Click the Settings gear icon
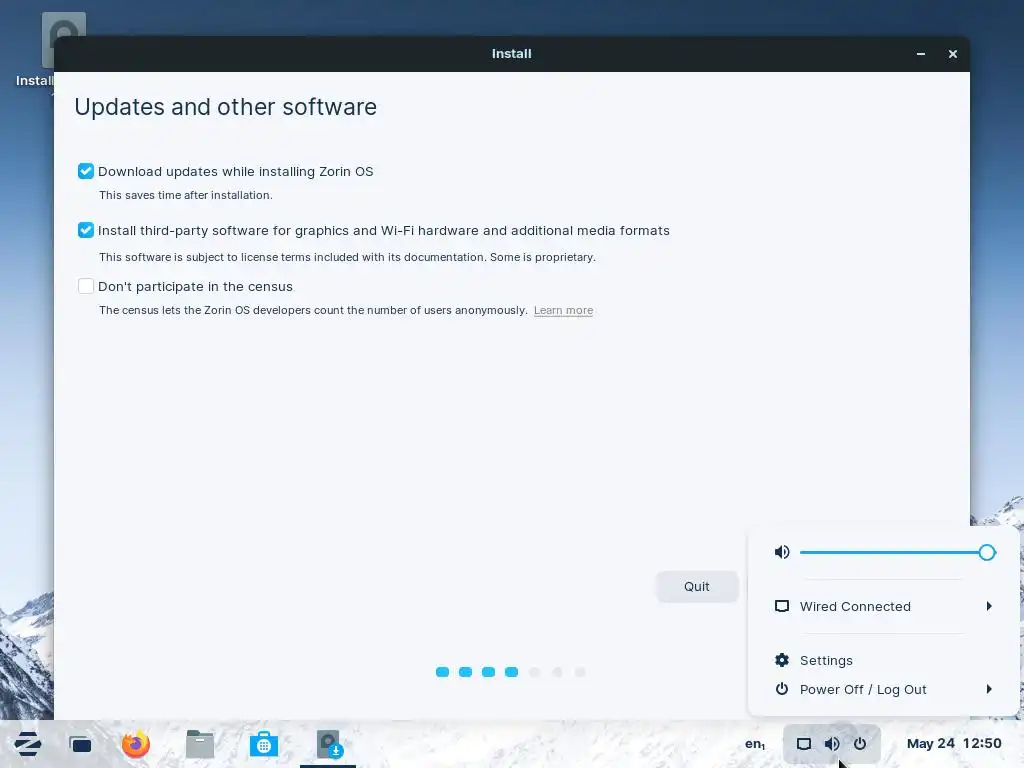The width and height of the screenshot is (1024, 768). [782, 660]
